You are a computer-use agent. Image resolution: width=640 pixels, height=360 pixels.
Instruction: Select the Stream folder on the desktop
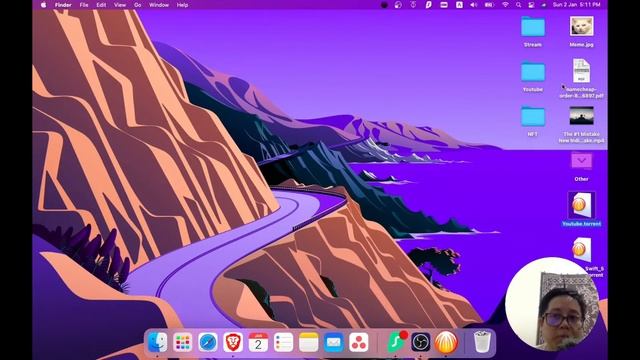pos(533,27)
